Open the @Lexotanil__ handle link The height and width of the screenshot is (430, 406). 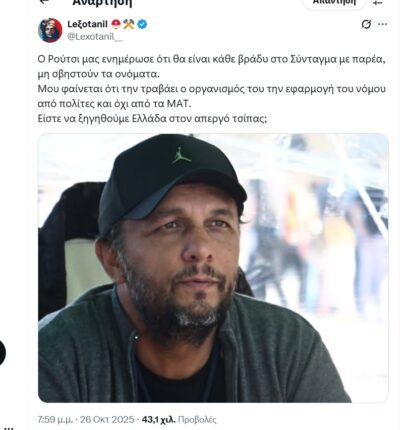(x=95, y=36)
